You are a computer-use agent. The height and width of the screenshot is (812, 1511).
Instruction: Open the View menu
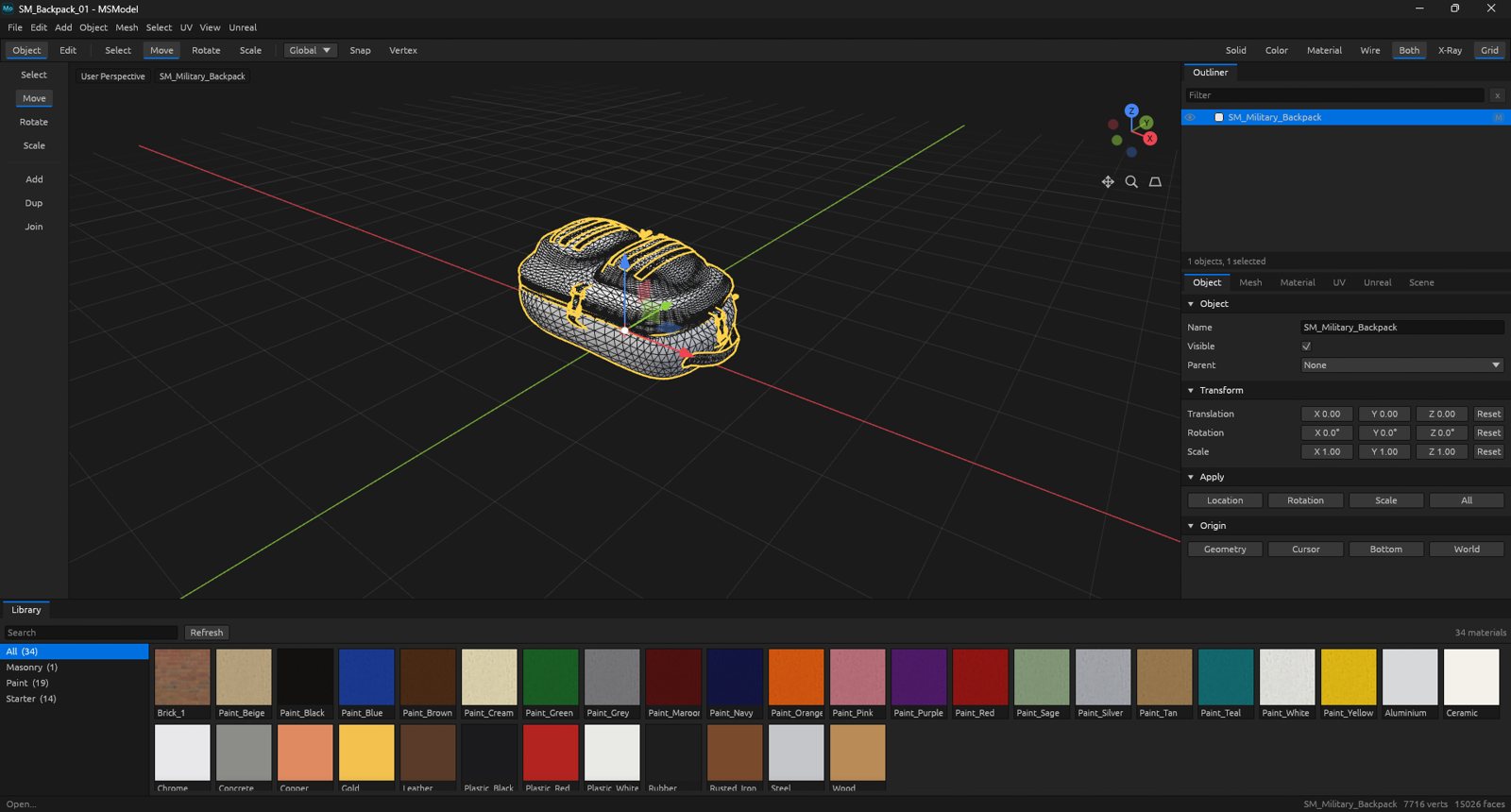coord(210,27)
